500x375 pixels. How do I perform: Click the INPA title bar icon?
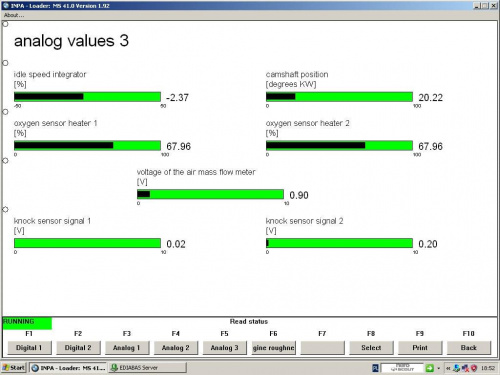(6, 6)
